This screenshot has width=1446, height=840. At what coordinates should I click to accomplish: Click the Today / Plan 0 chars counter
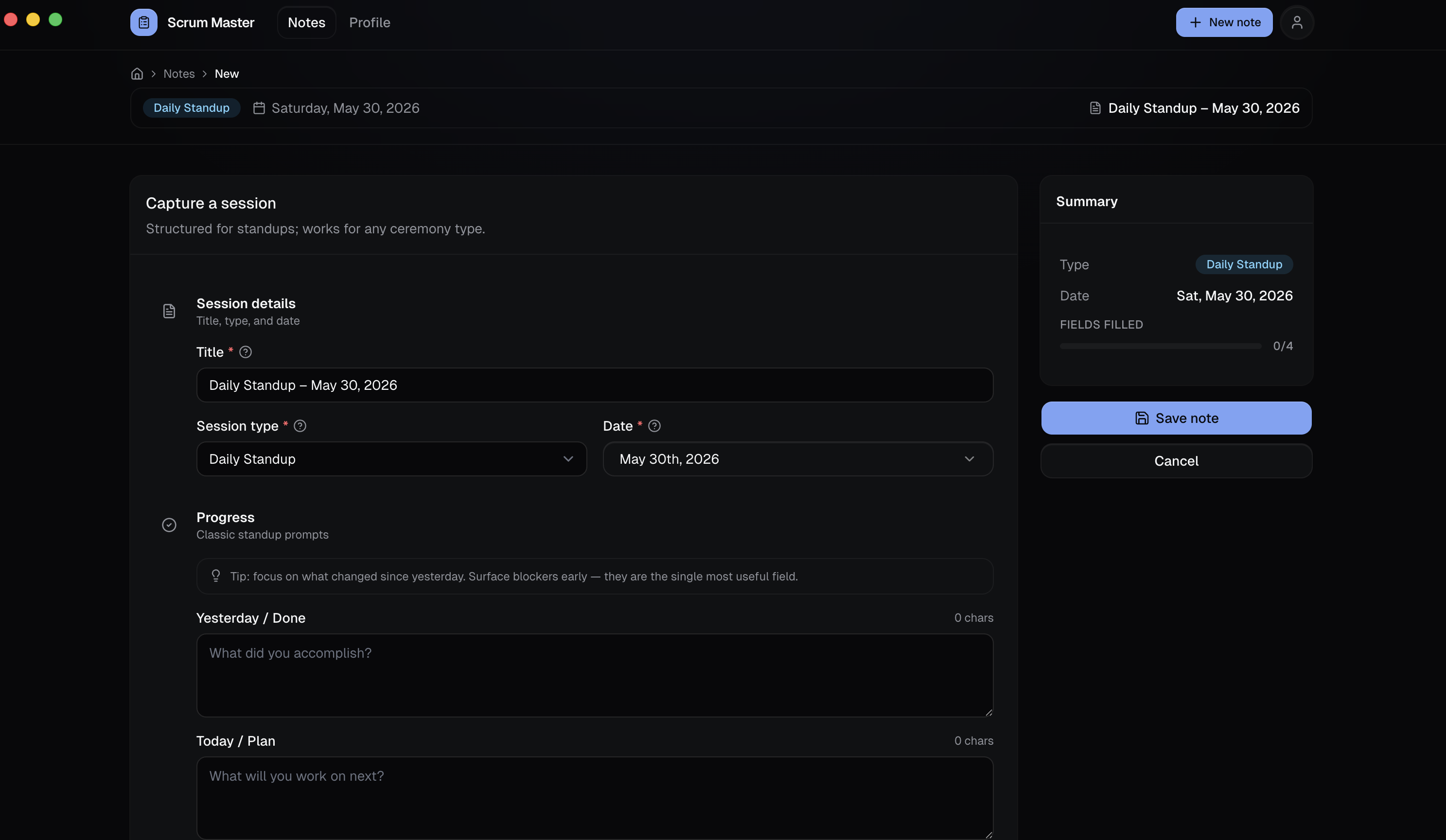tap(974, 741)
